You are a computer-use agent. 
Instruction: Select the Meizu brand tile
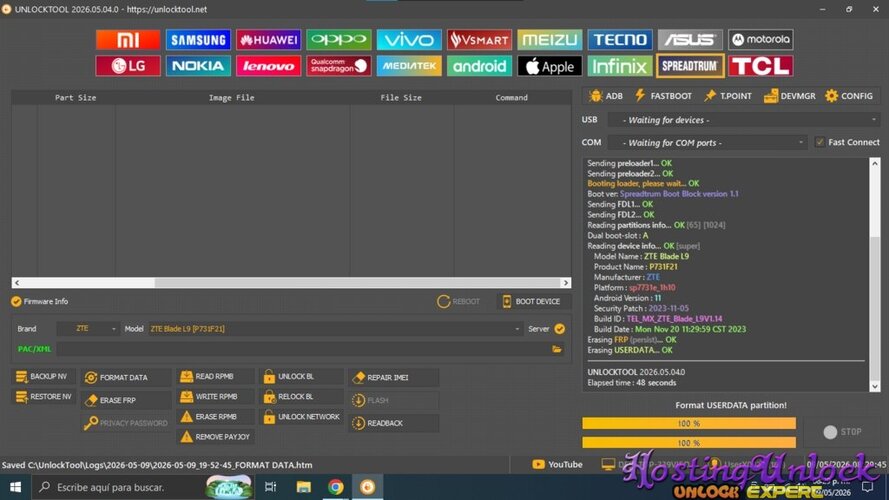coord(549,40)
